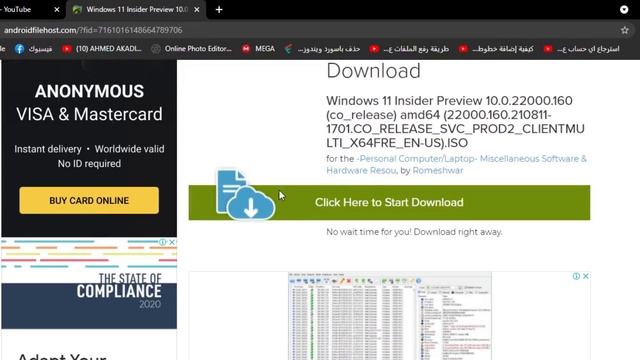Click the BUY CARD ONLINE button
Screen dimensions: 640x360
(x=89, y=200)
